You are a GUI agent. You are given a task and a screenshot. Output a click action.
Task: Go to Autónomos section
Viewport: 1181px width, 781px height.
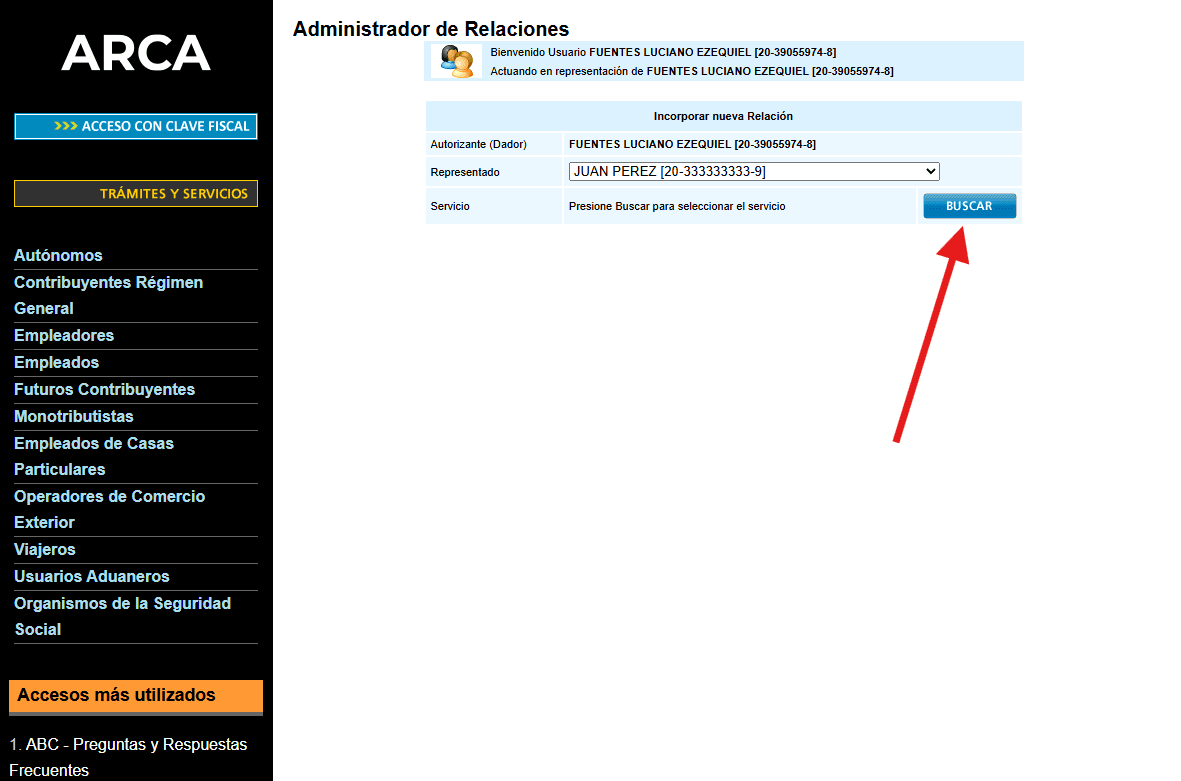pos(58,256)
